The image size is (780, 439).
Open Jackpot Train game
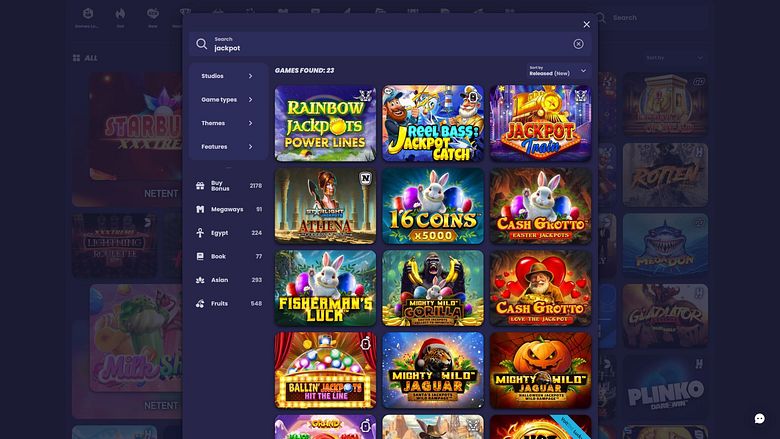tap(540, 123)
